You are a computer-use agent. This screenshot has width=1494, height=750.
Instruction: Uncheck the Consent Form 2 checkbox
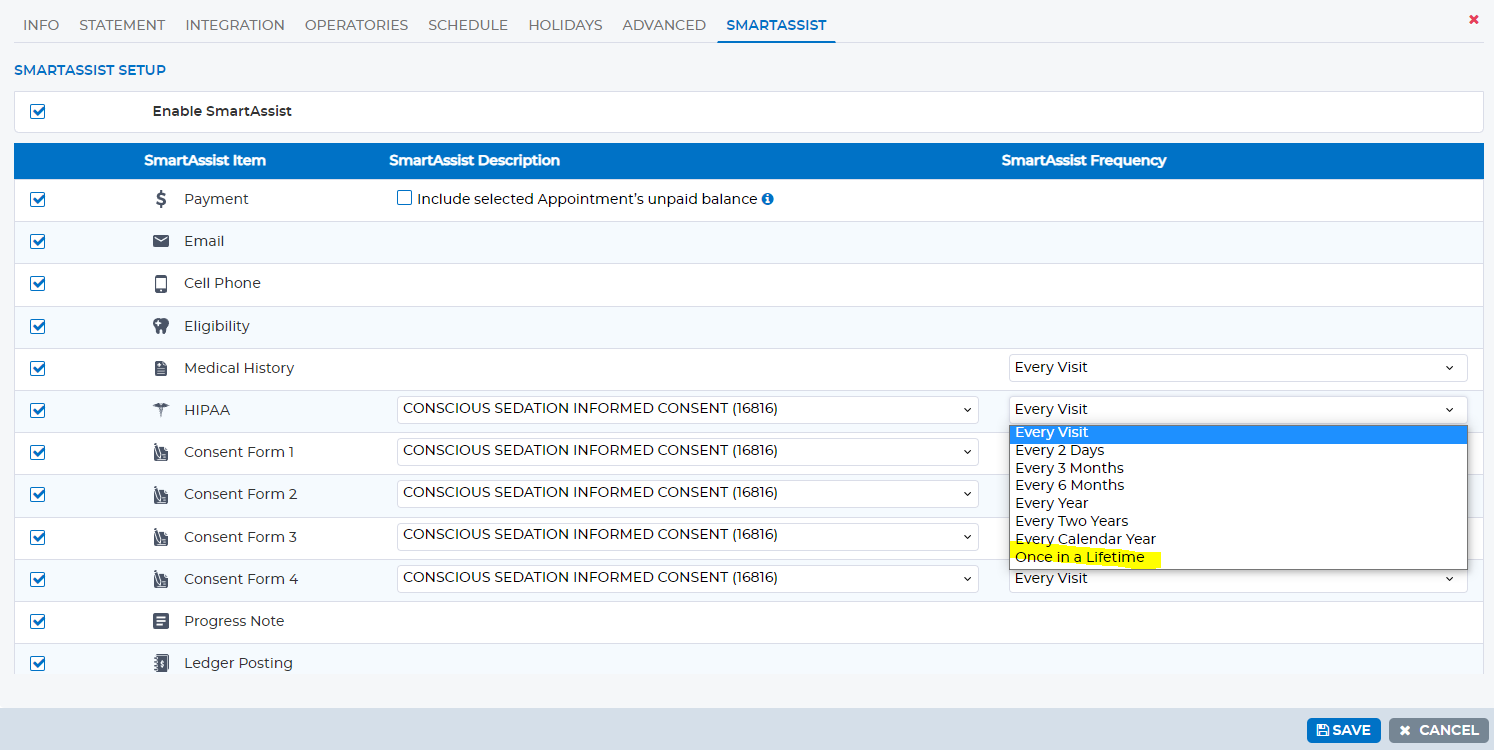(x=38, y=494)
